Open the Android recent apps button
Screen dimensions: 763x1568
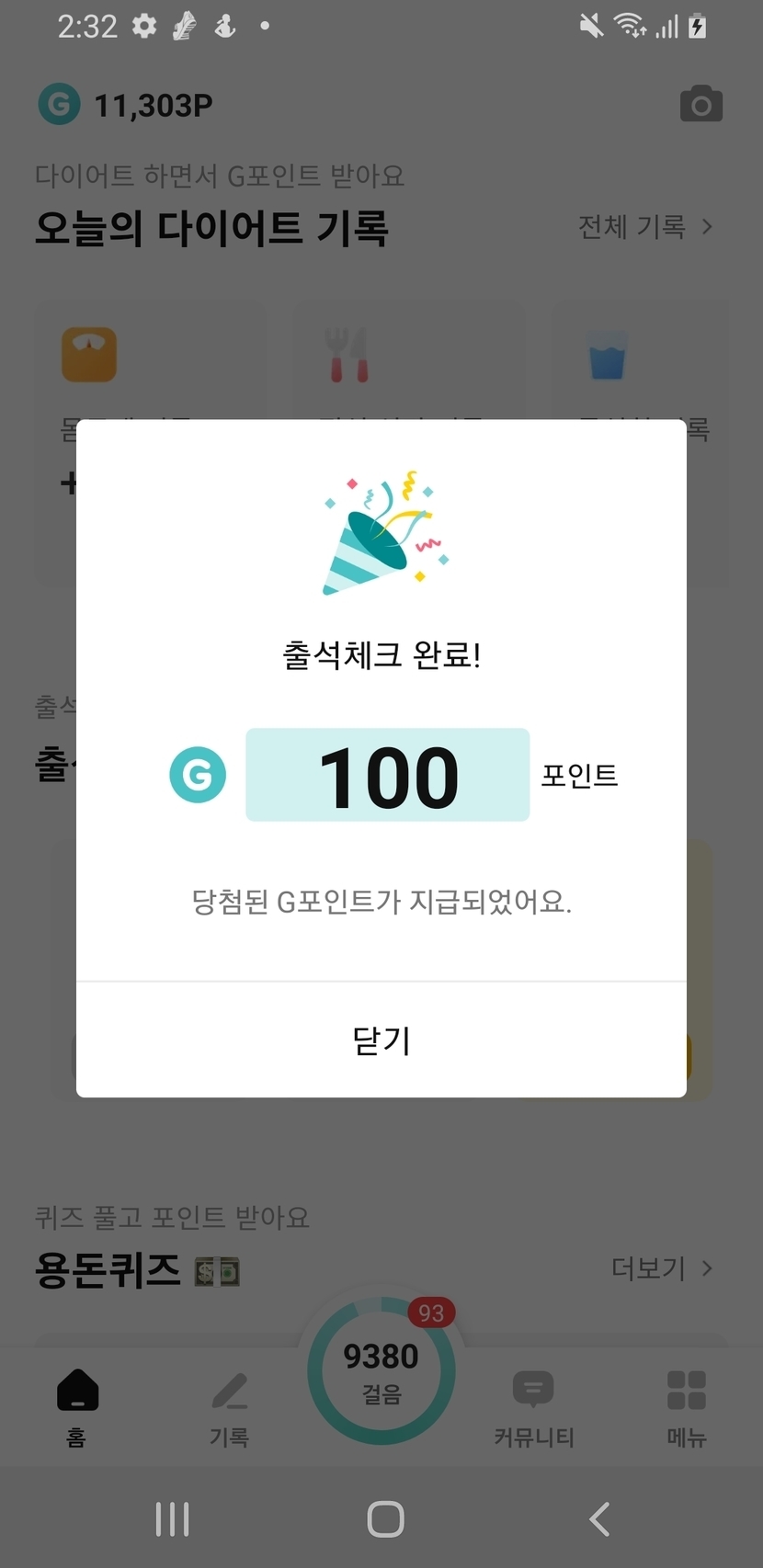[x=172, y=1519]
